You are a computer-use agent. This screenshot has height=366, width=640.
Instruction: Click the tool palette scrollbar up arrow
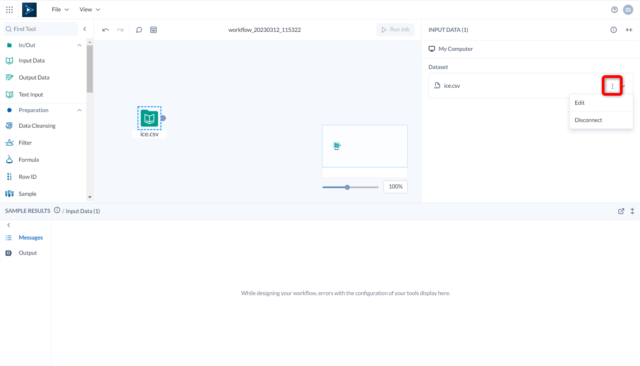click(x=90, y=42)
